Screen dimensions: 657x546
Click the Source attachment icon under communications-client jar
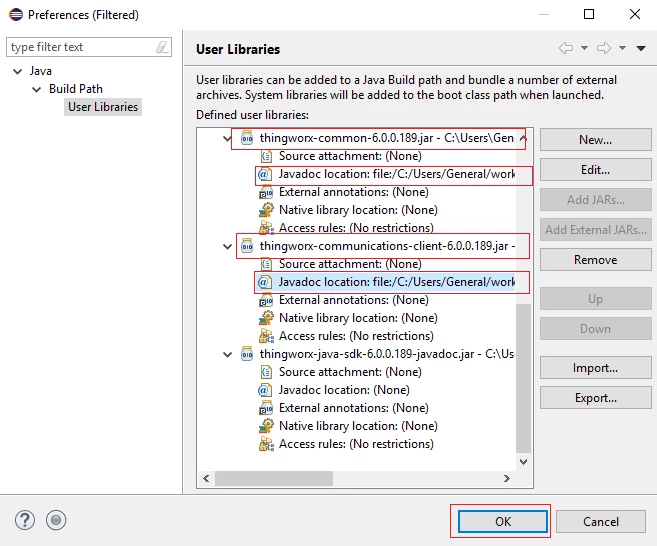click(266, 264)
